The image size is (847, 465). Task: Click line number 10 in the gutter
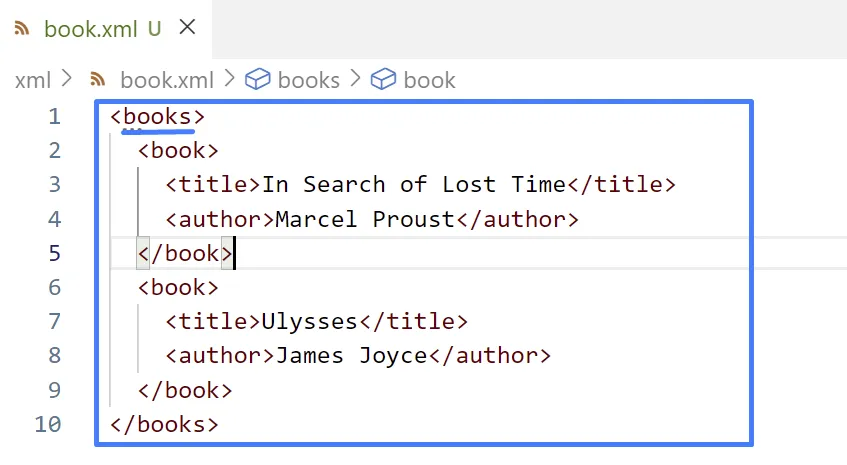click(48, 424)
